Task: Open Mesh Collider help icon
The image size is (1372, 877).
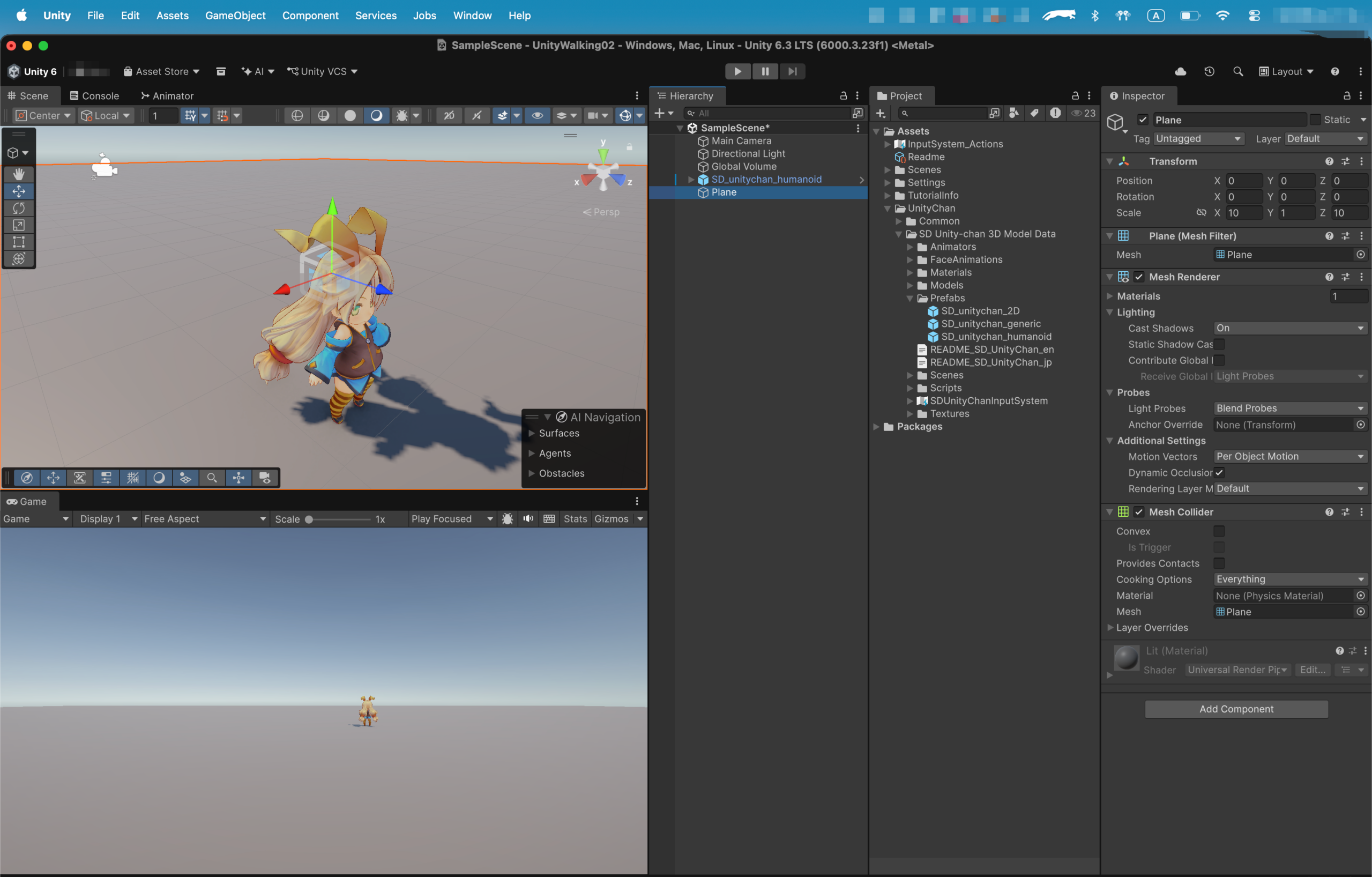Action: (x=1329, y=512)
